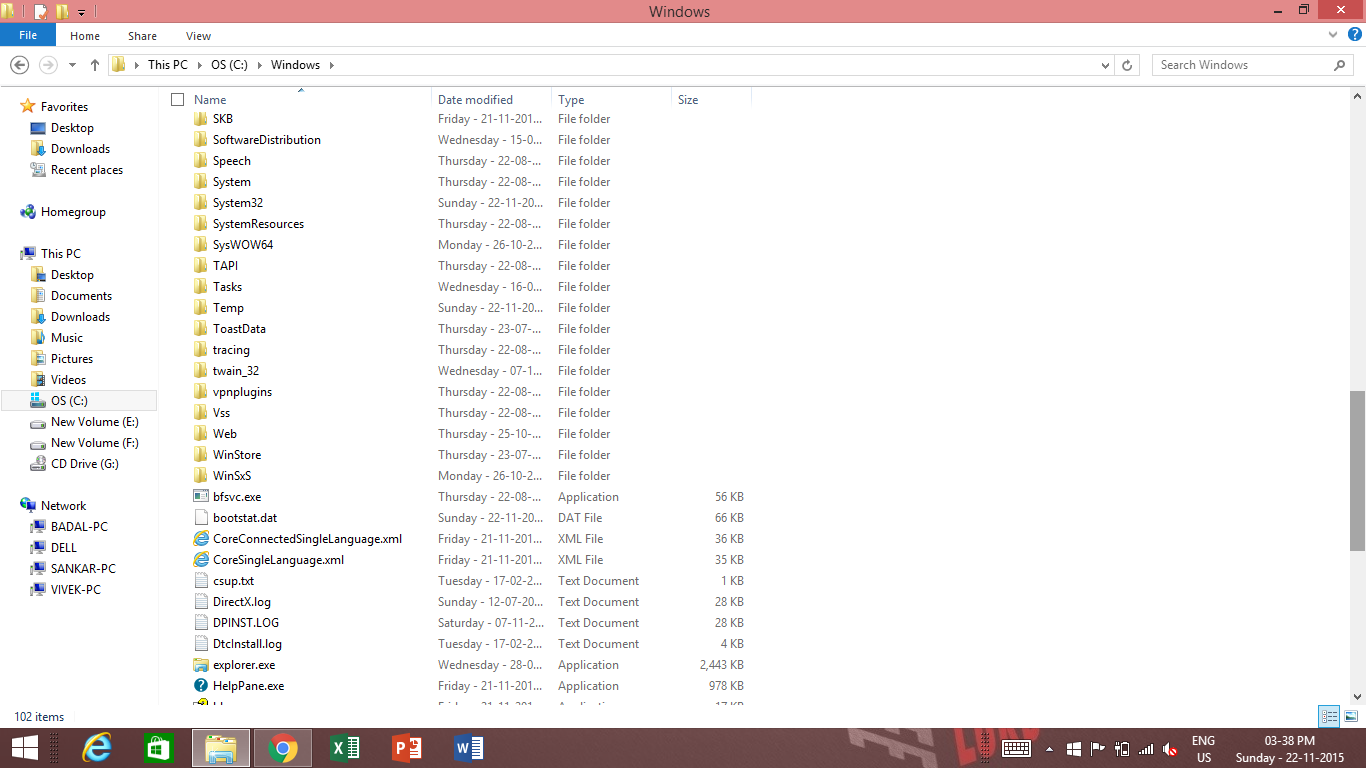This screenshot has width=1366, height=768.
Task: Click the New folder icon in title bar
Action: coord(62,12)
